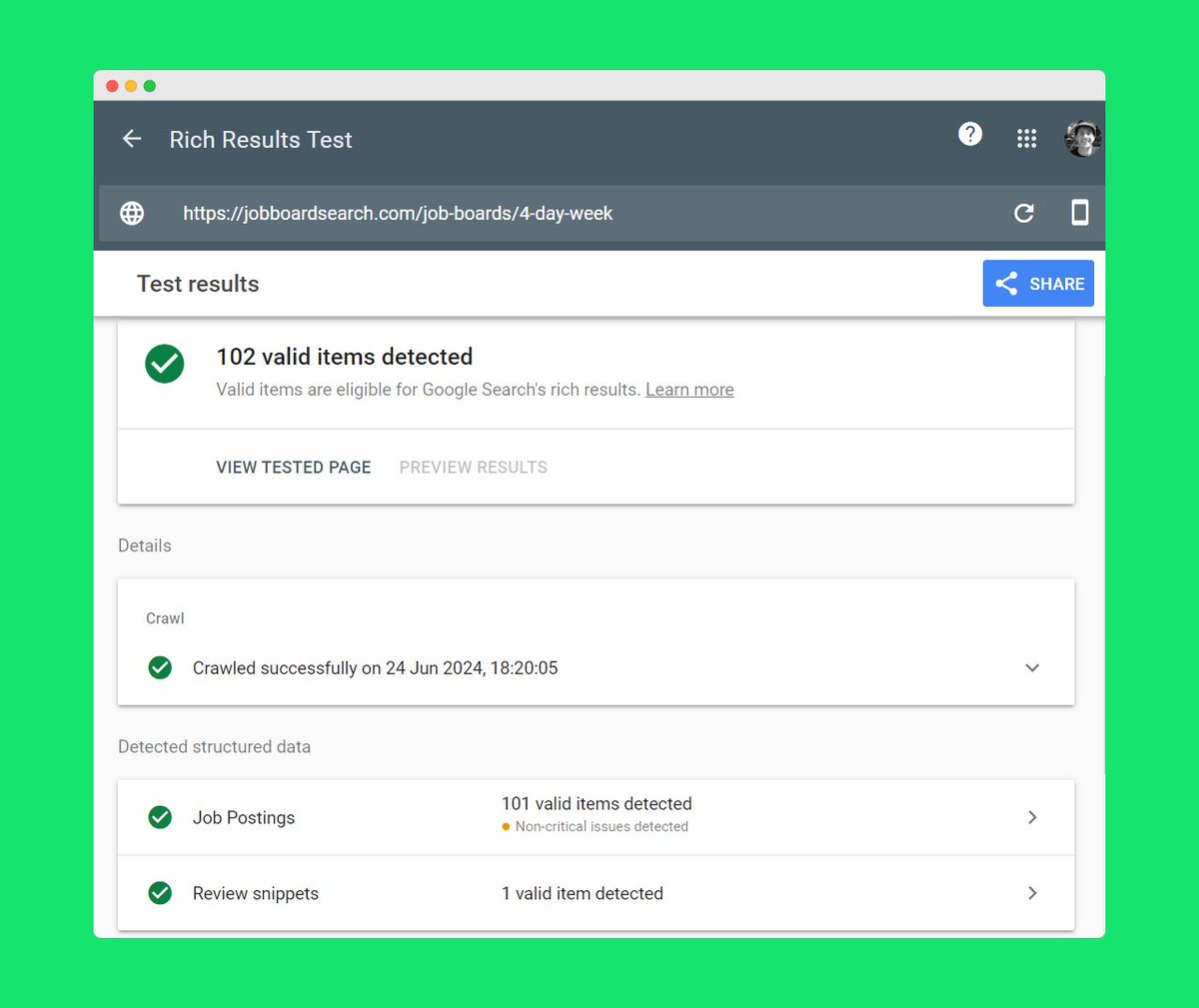1199x1008 pixels.
Task: Click the 'Detected structured data' label
Action: 214,746
